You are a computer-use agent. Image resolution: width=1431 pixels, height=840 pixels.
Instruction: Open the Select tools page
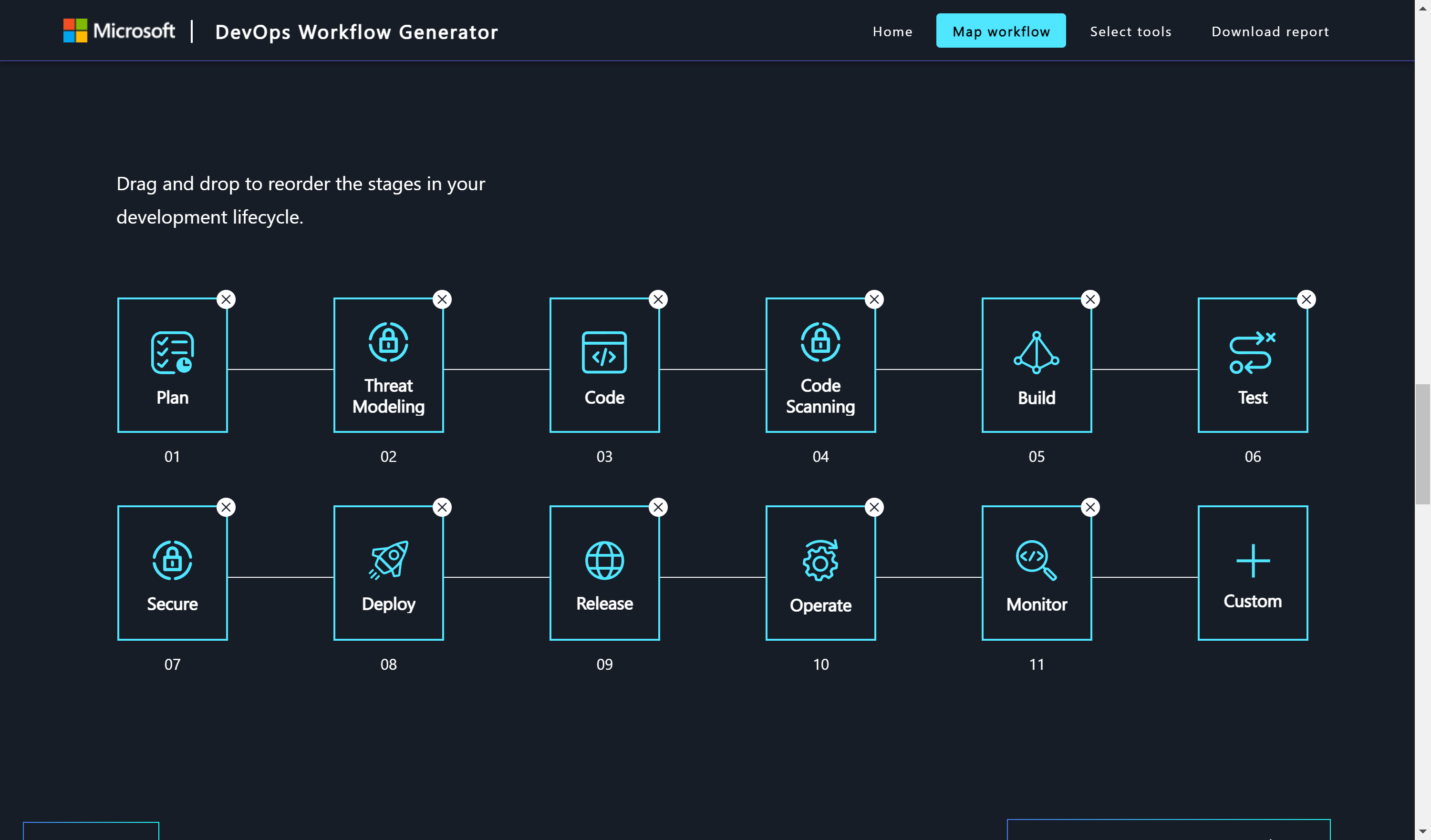[x=1130, y=31]
